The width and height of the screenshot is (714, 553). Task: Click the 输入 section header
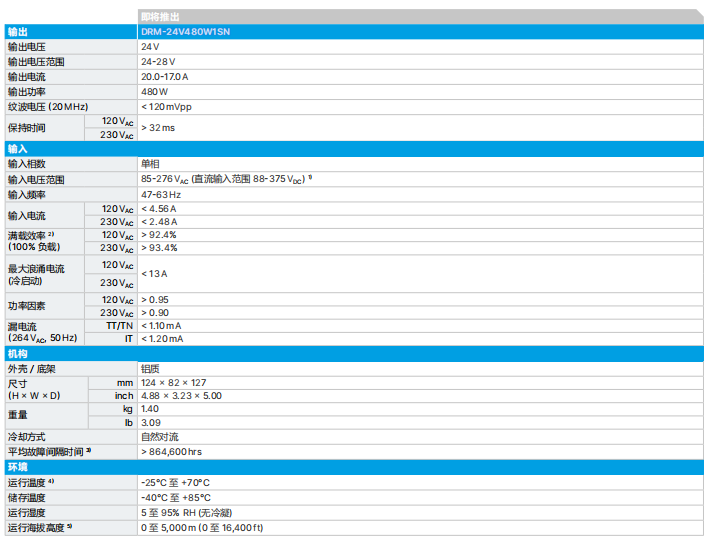(x=18, y=149)
